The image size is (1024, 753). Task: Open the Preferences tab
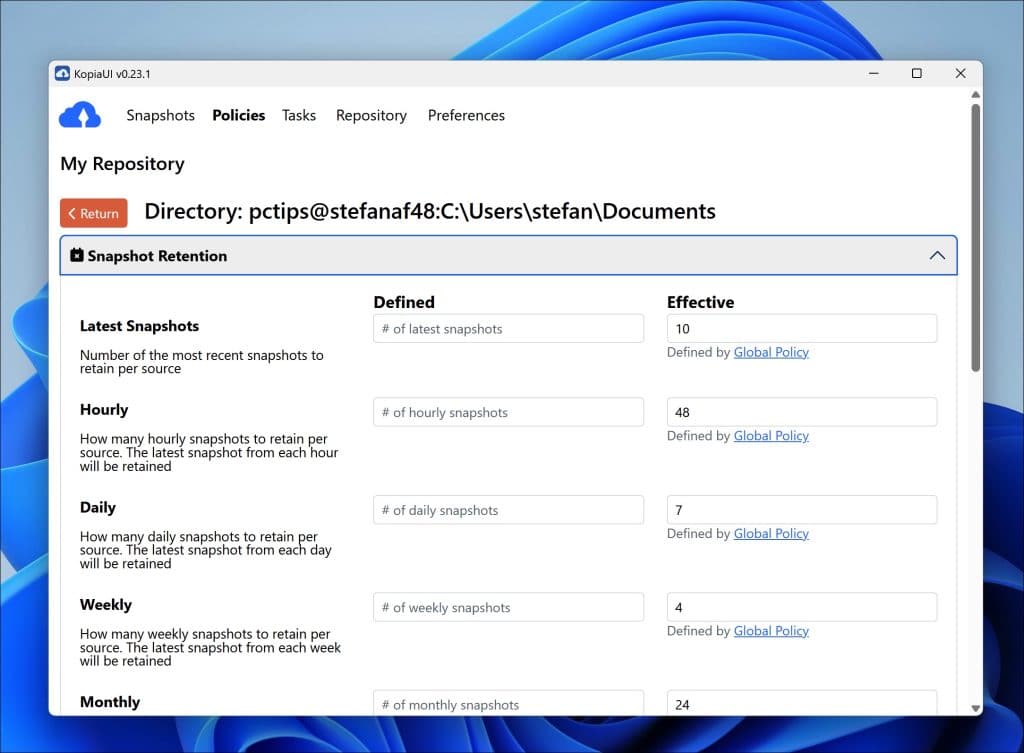click(x=466, y=116)
